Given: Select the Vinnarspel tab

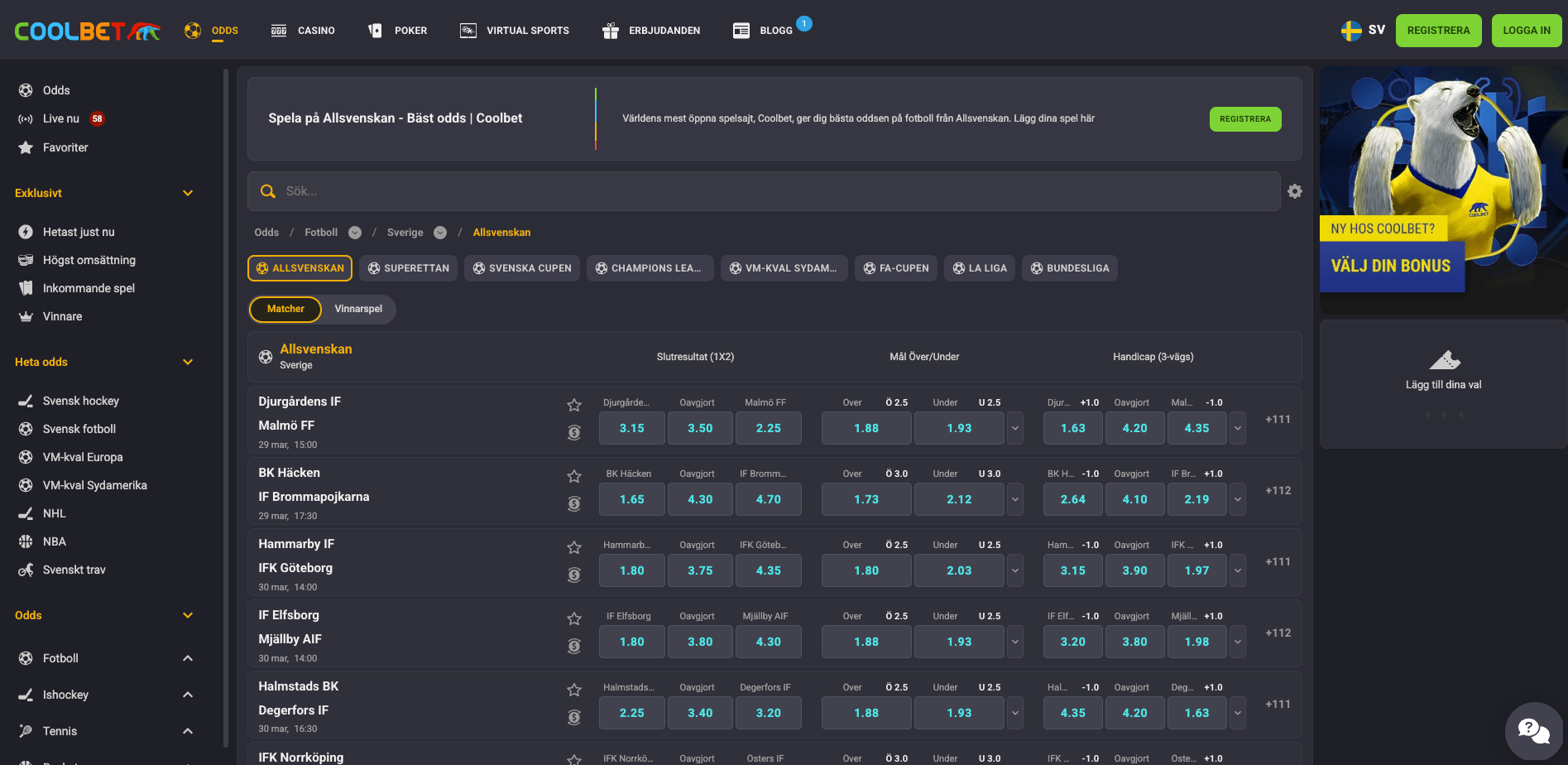Looking at the screenshot, I should [x=358, y=309].
